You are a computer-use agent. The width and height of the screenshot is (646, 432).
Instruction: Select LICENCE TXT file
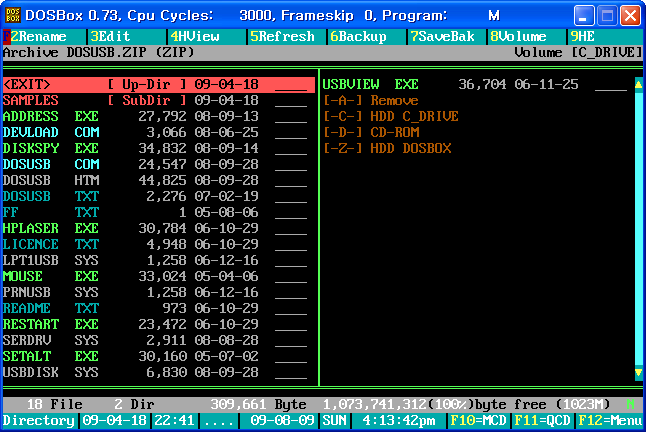[155, 244]
